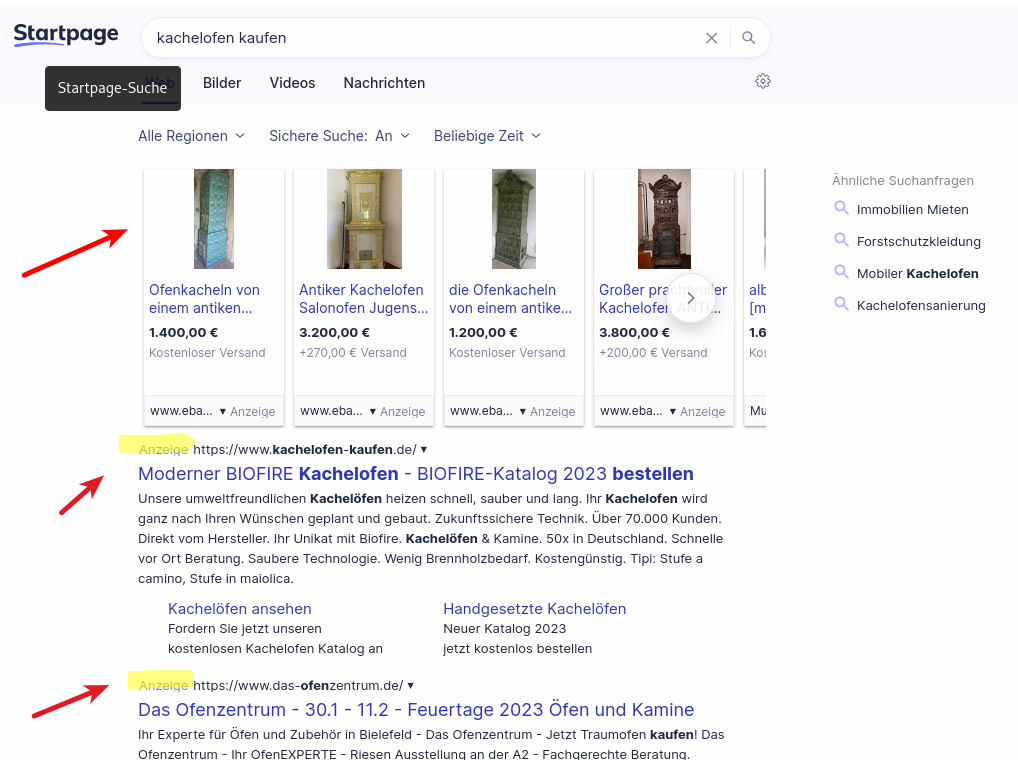Expand the Anzeige arrow on the 3.200,00 € card
Screen dimensions: 1018x760
coord(373,411)
